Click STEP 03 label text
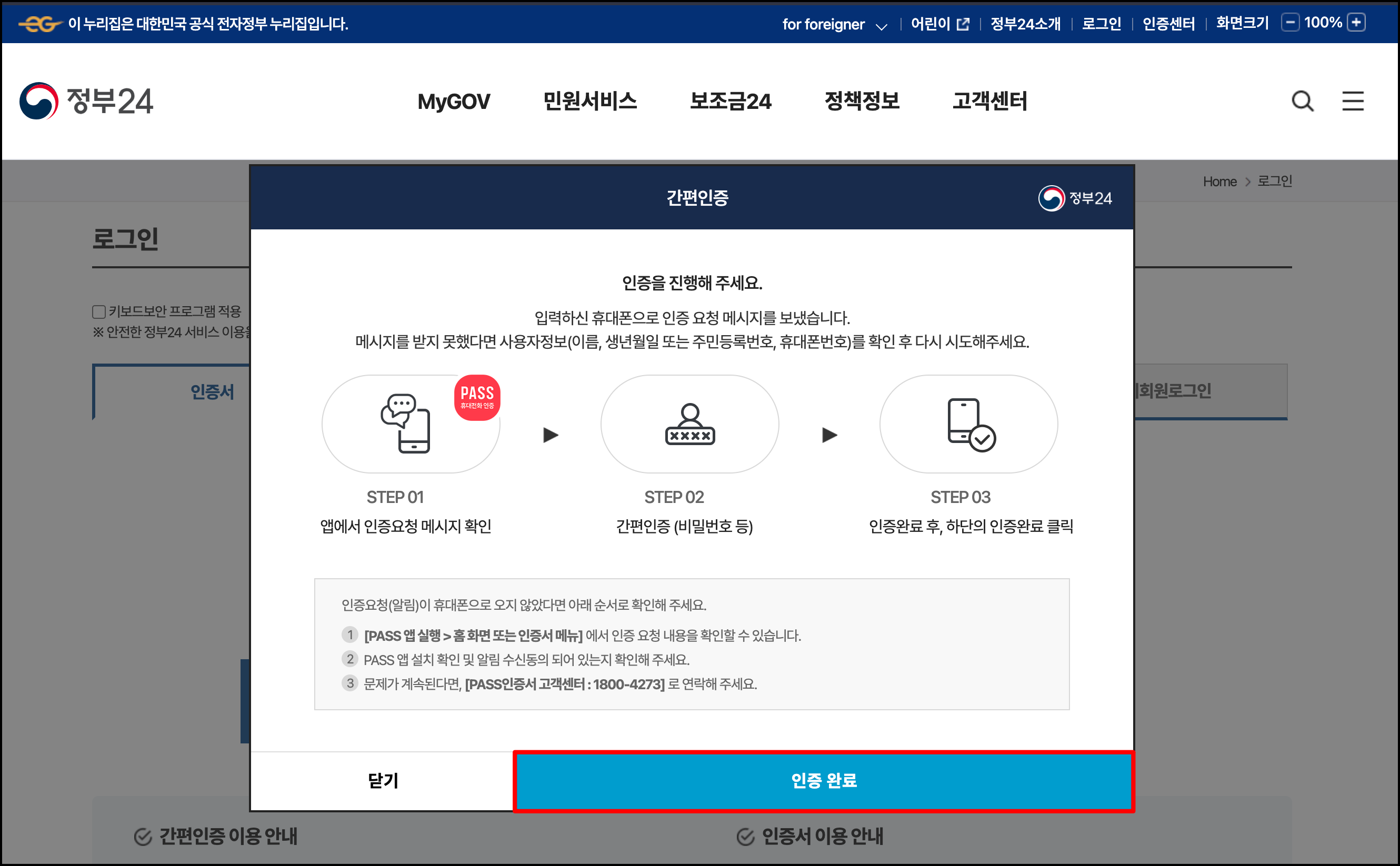 click(x=960, y=497)
